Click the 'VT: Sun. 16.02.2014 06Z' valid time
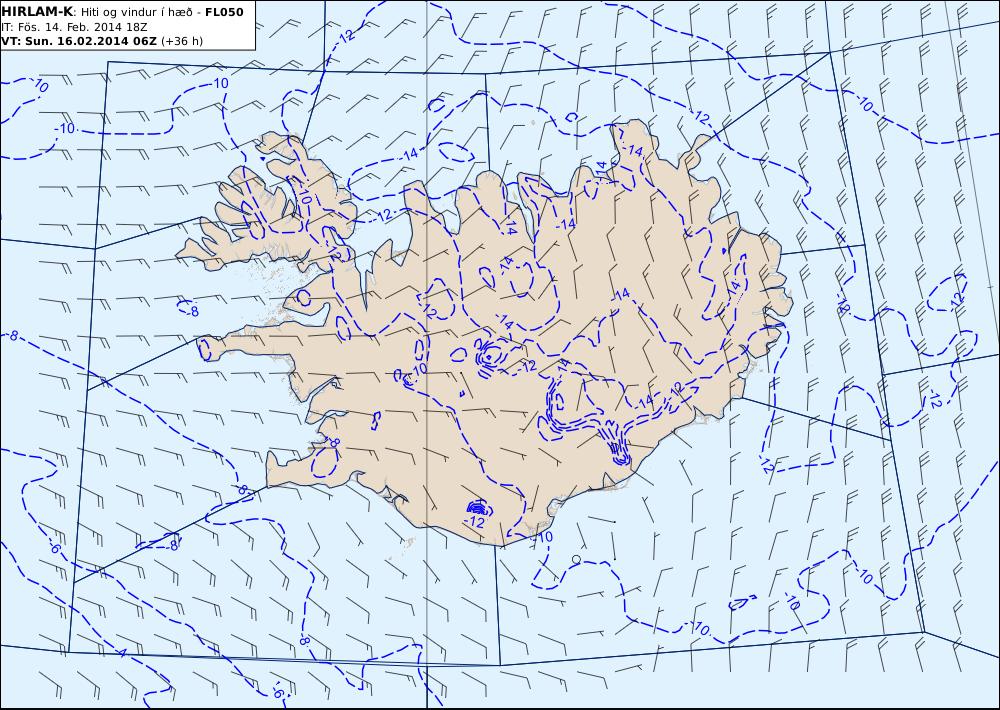The width and height of the screenshot is (1000, 710). pyautogui.click(x=78, y=41)
